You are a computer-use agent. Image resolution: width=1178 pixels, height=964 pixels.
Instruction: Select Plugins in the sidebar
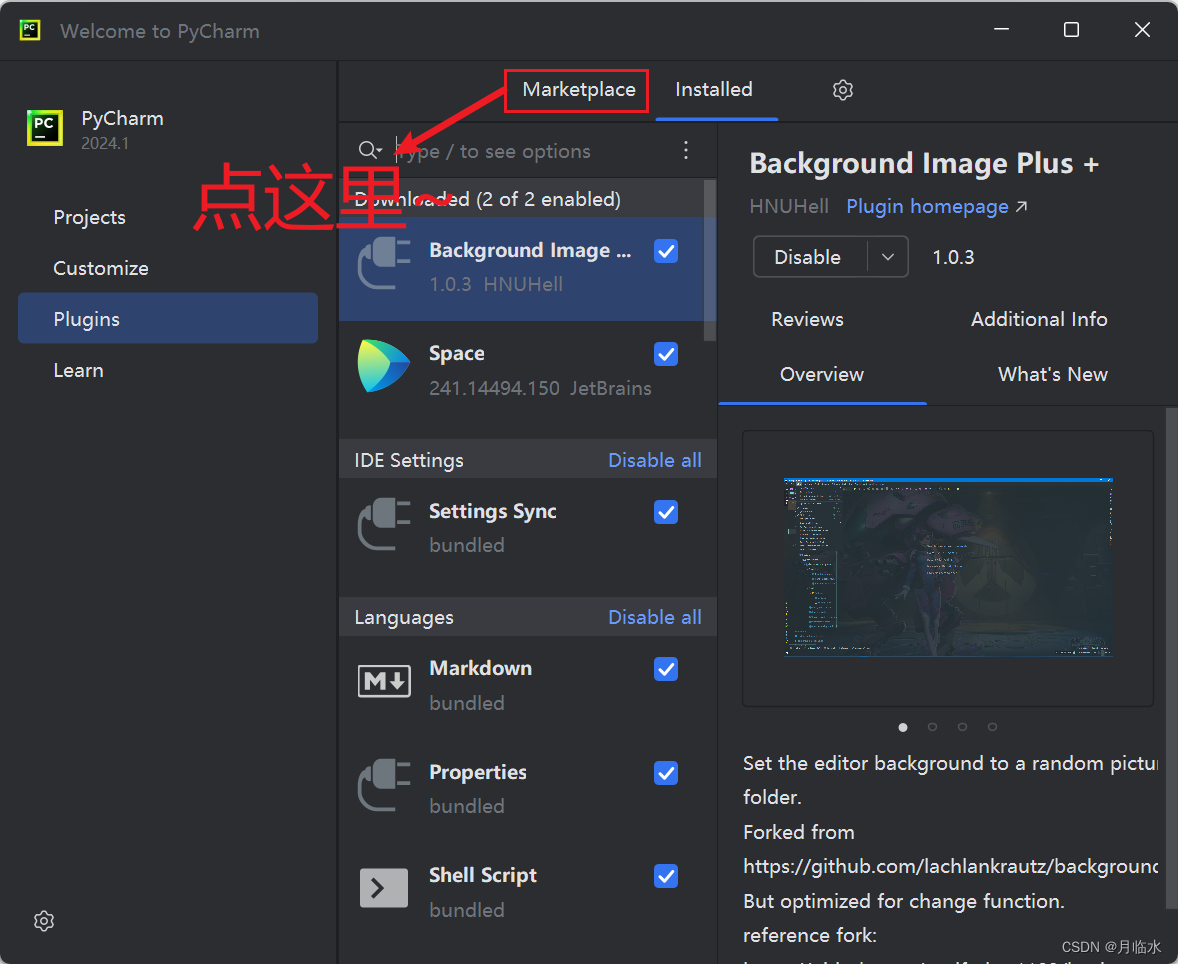click(168, 319)
